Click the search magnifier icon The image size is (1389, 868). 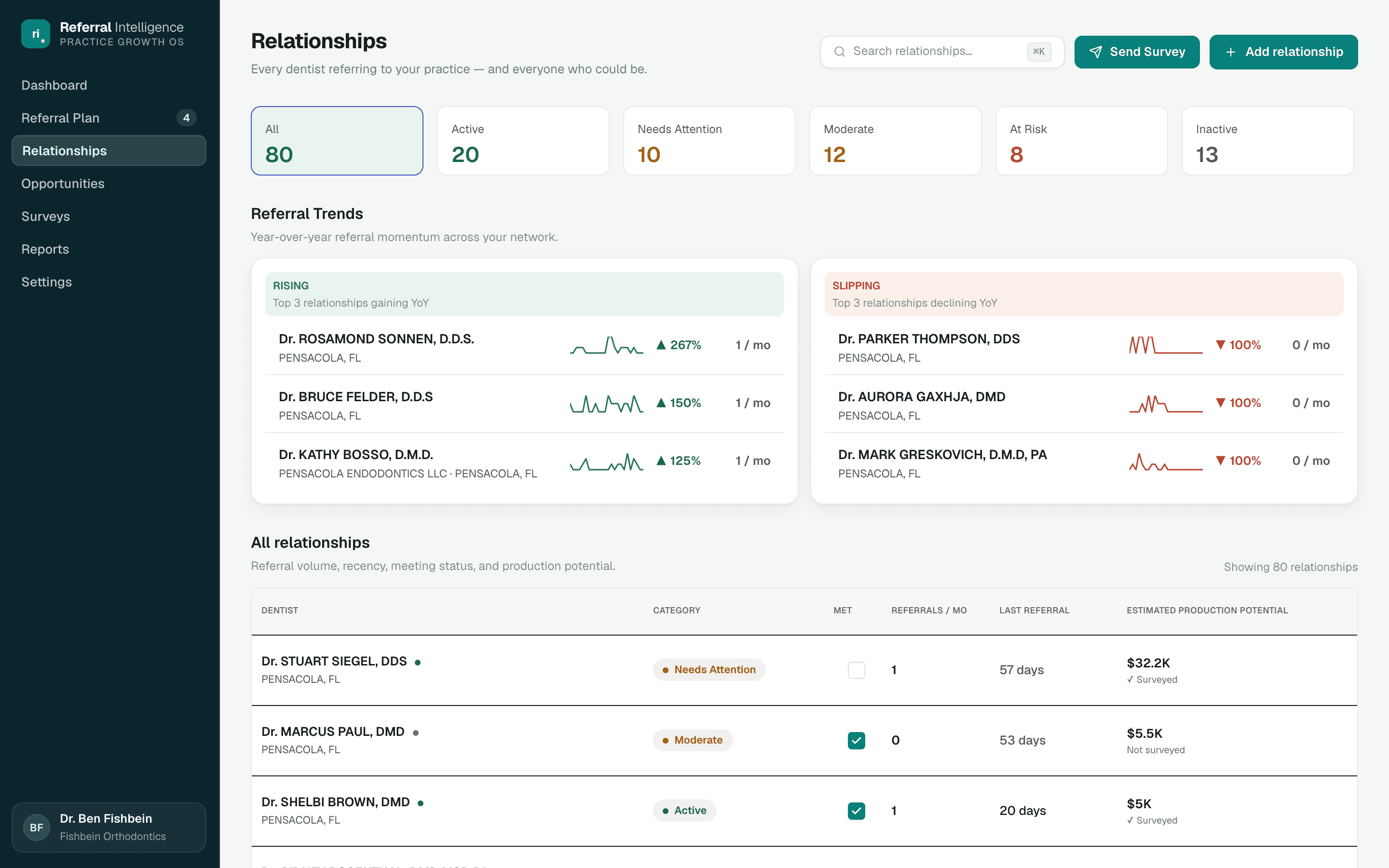pos(839,52)
